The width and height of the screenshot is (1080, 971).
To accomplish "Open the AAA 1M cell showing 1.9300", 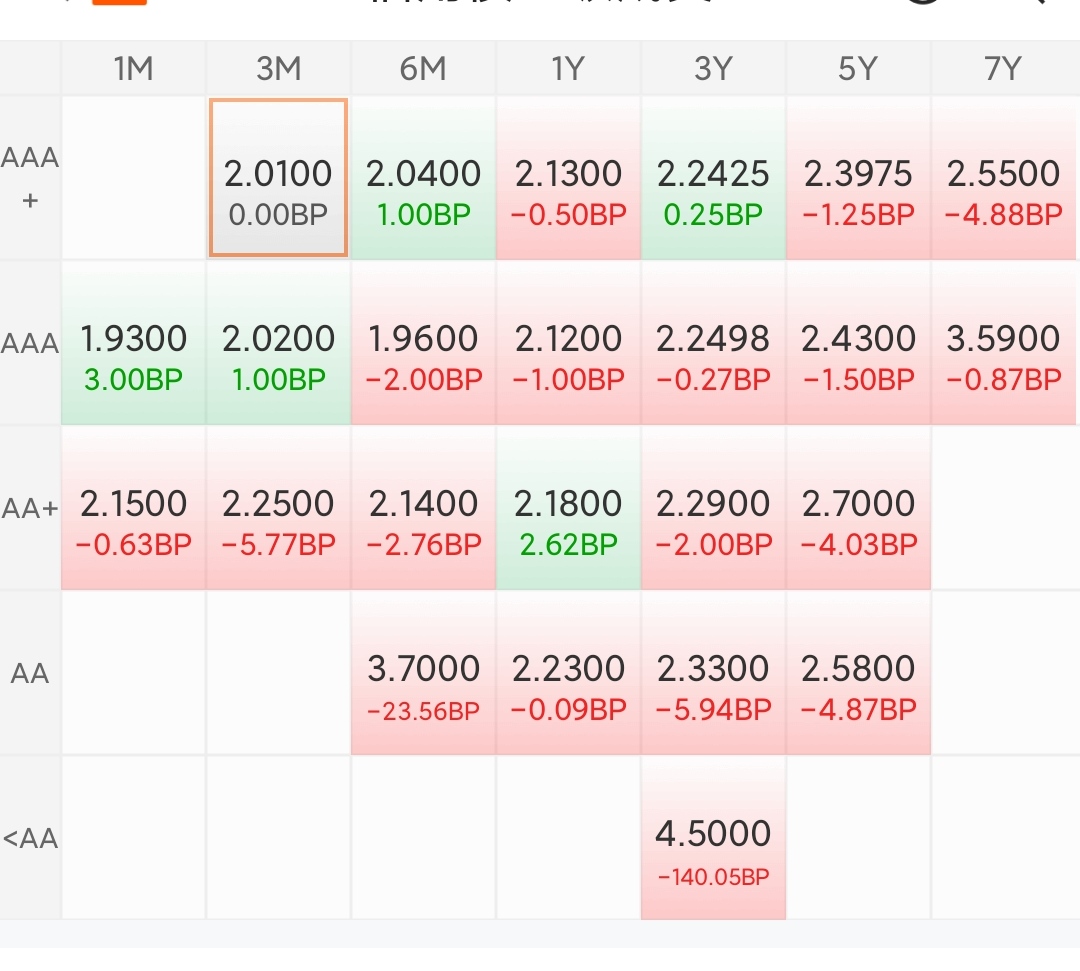I will coord(133,343).
